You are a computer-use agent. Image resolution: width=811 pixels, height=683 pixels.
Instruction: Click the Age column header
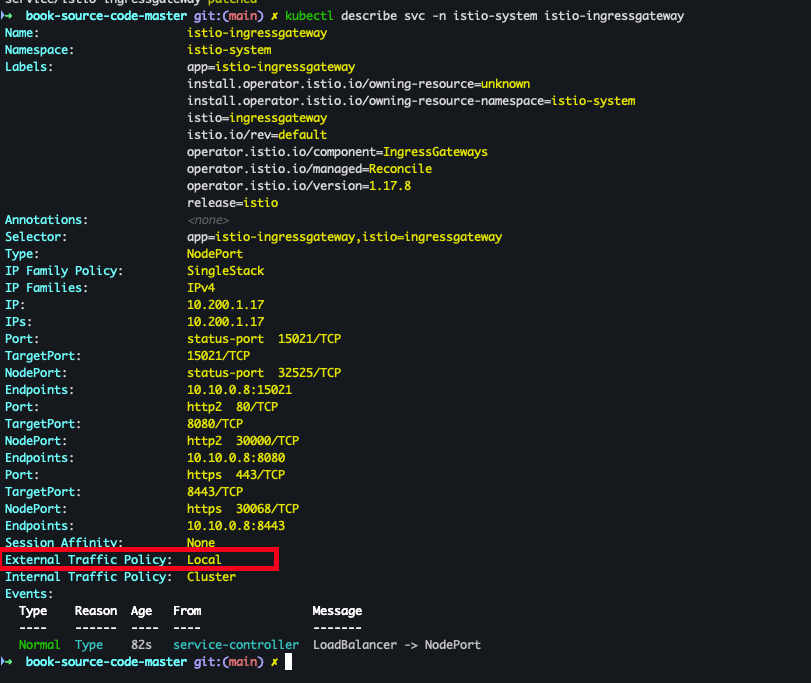[141, 611]
